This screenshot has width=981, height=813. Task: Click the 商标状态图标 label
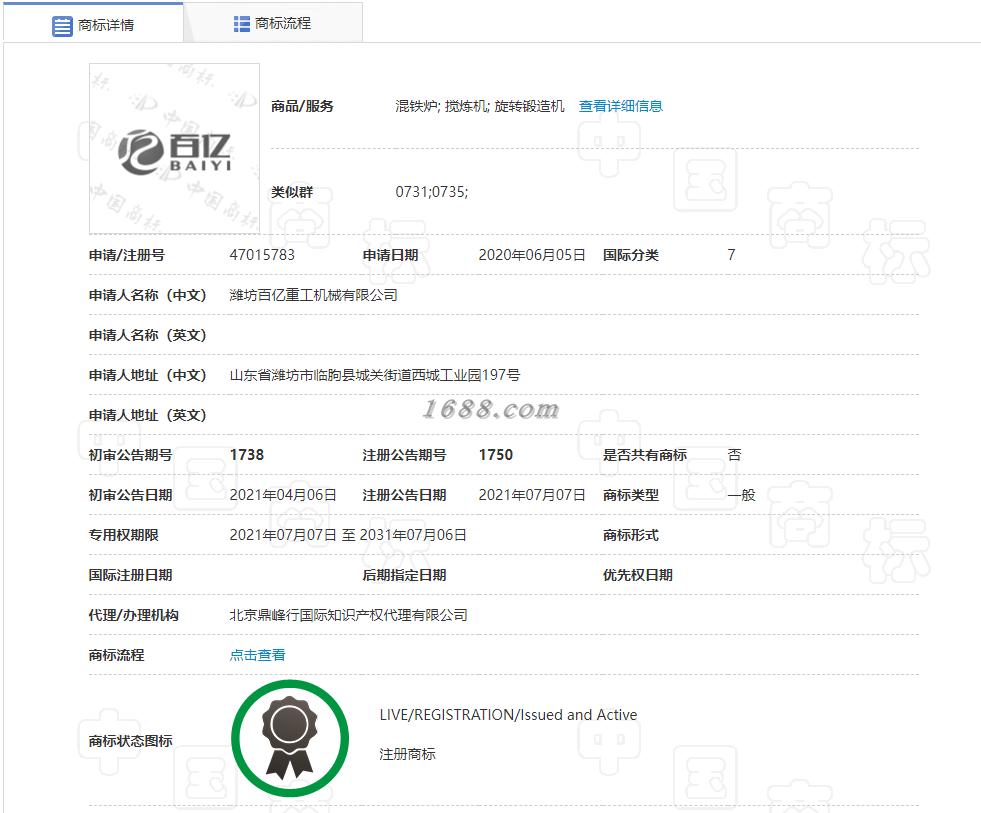[131, 741]
